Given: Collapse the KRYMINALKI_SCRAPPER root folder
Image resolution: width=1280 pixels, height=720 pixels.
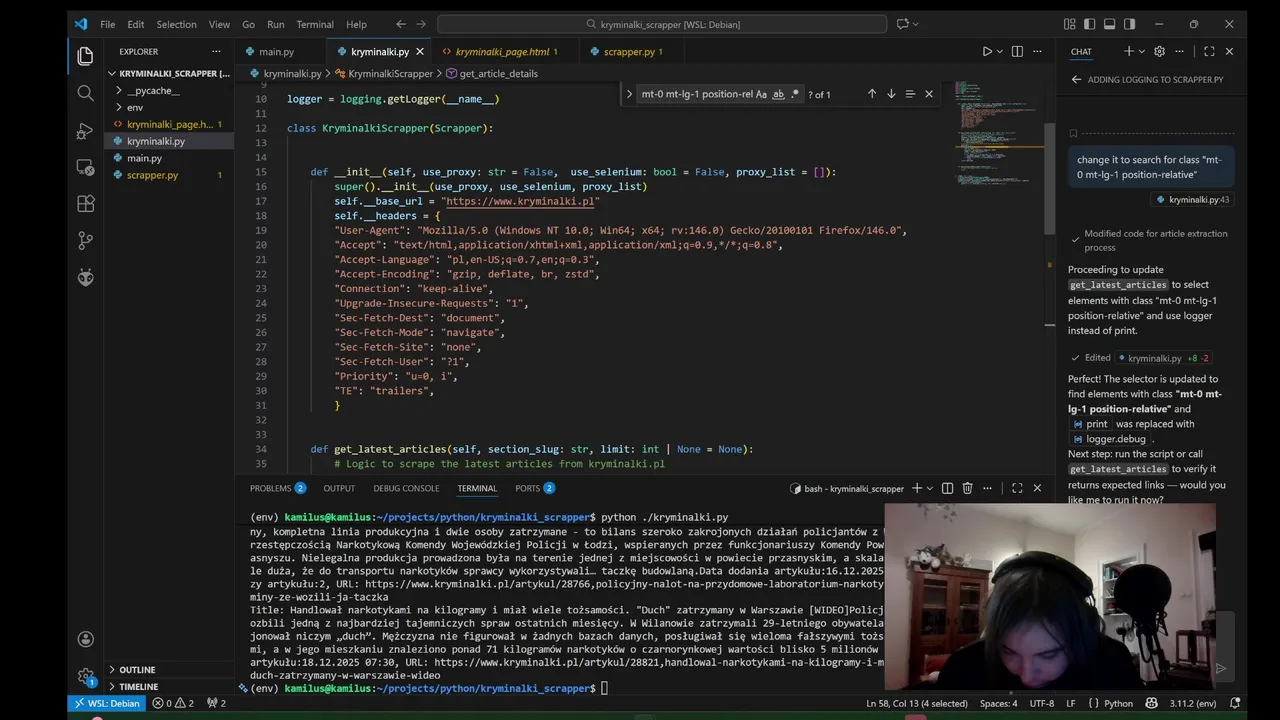Looking at the screenshot, I should [x=112, y=73].
